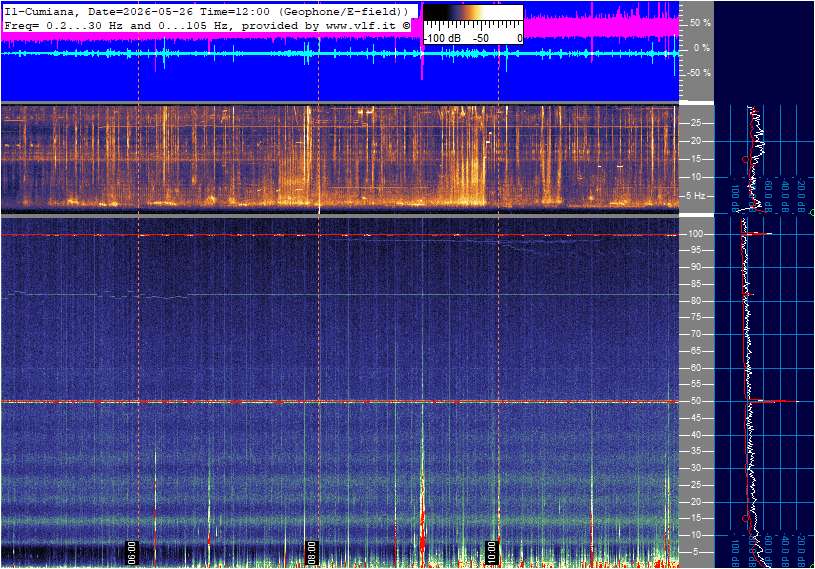
Task: Click the 50 Hz axis label
Action: point(695,401)
